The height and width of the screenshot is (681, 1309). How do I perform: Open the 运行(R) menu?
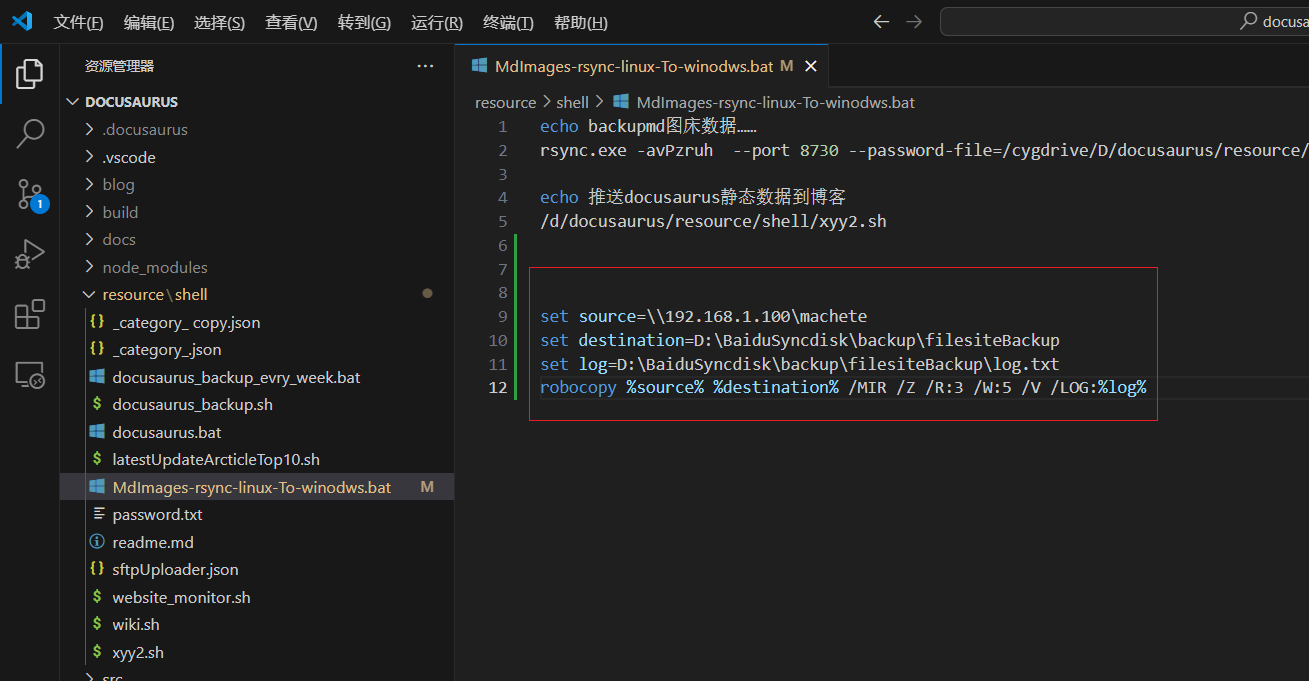coord(437,22)
